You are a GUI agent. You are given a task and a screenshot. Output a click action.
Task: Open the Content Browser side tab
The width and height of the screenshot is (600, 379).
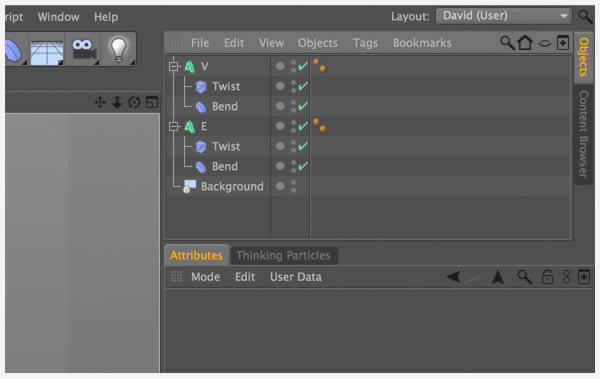point(584,134)
